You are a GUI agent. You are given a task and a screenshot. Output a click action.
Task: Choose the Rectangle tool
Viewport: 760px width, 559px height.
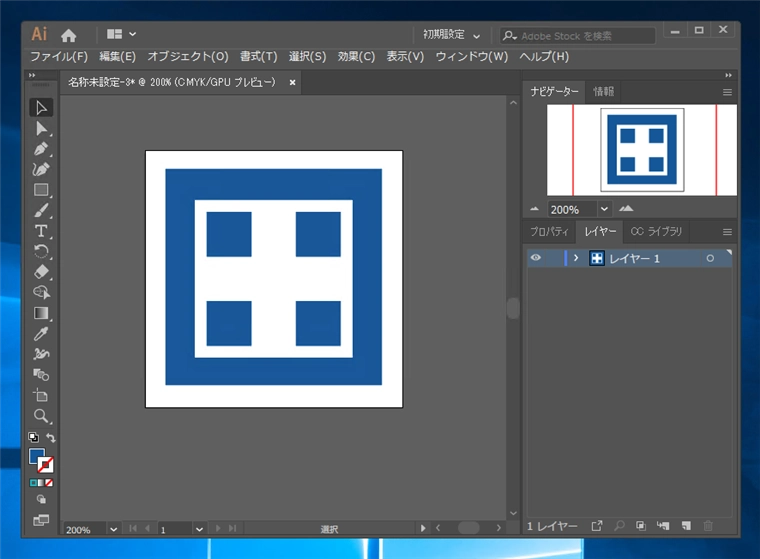pyautogui.click(x=41, y=190)
